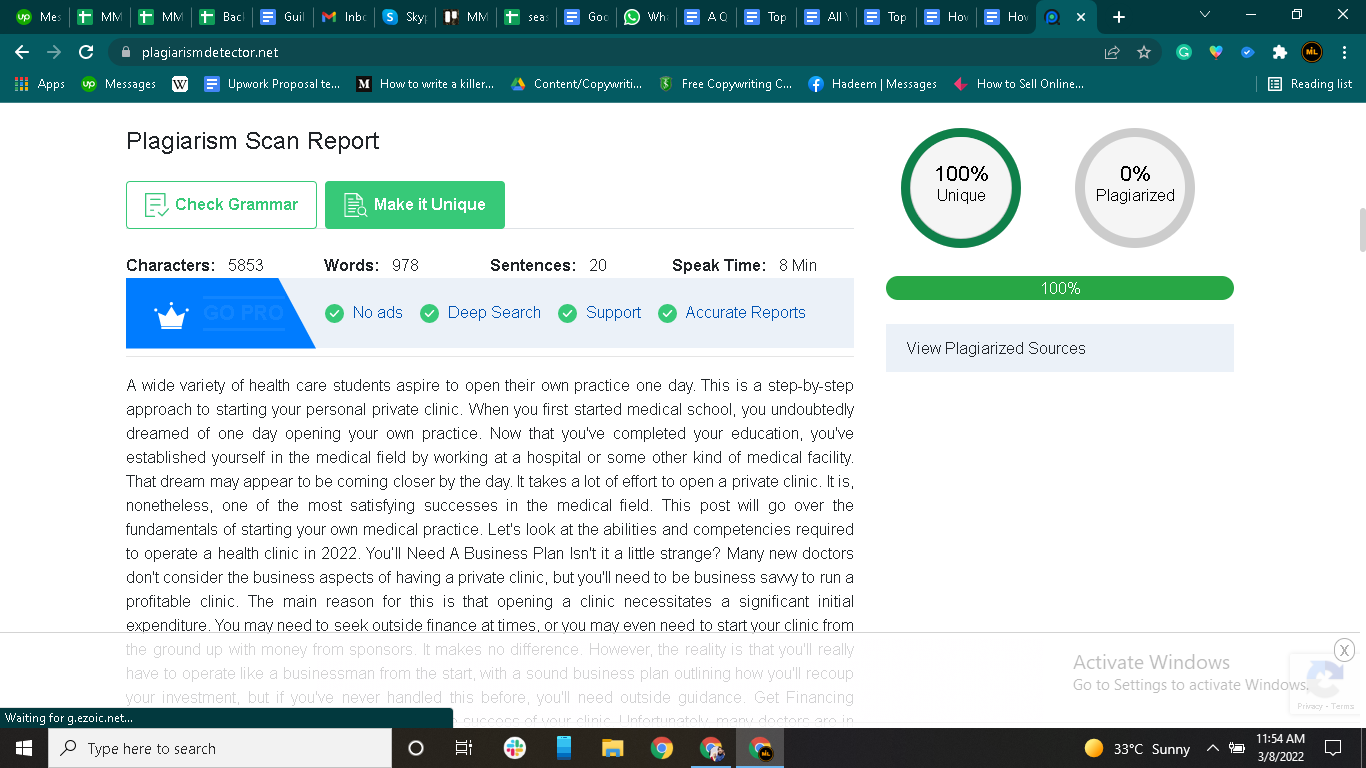Add a new browser tab
Viewport: 1366px width, 768px height.
[x=1119, y=17]
